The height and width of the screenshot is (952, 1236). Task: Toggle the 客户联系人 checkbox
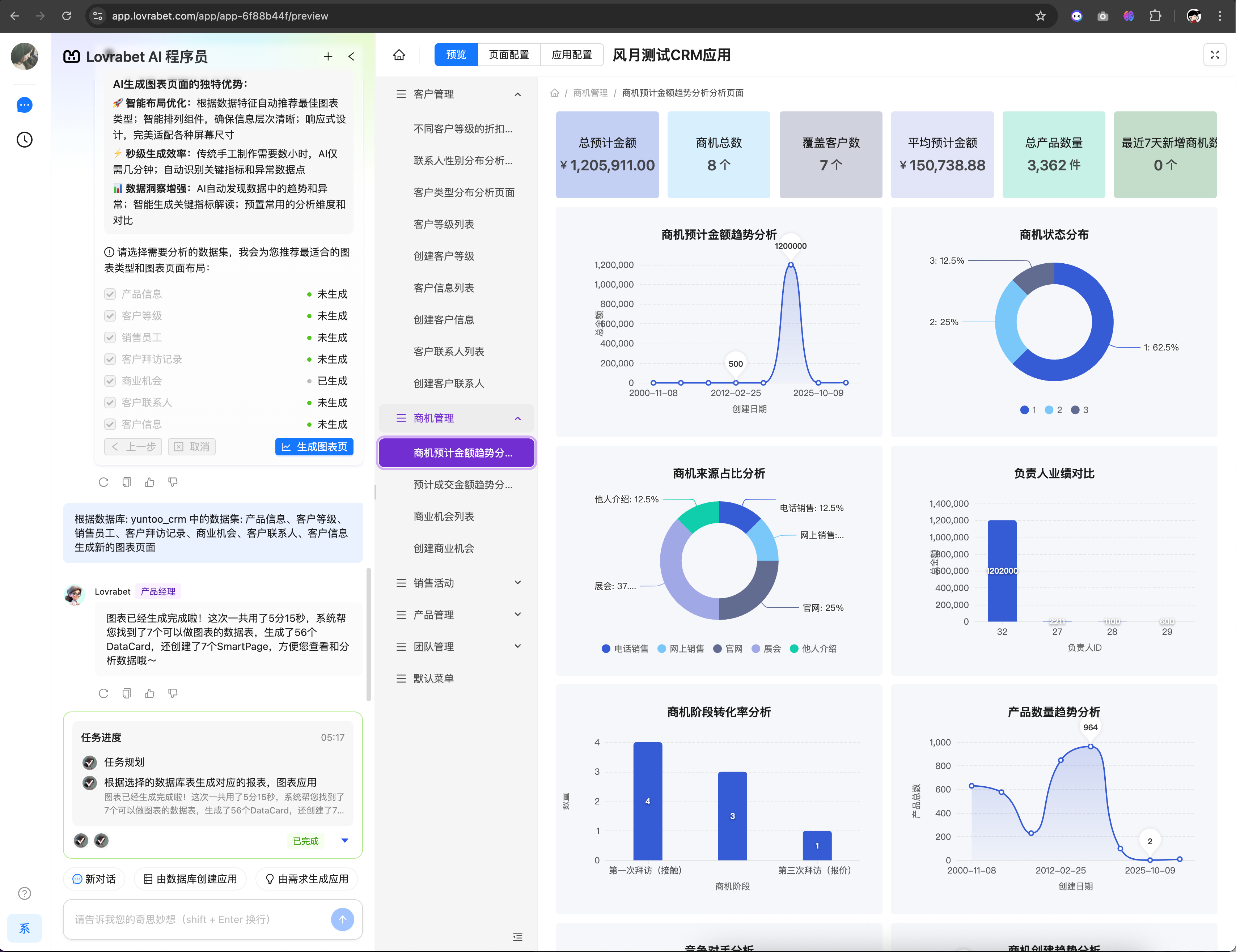click(110, 403)
